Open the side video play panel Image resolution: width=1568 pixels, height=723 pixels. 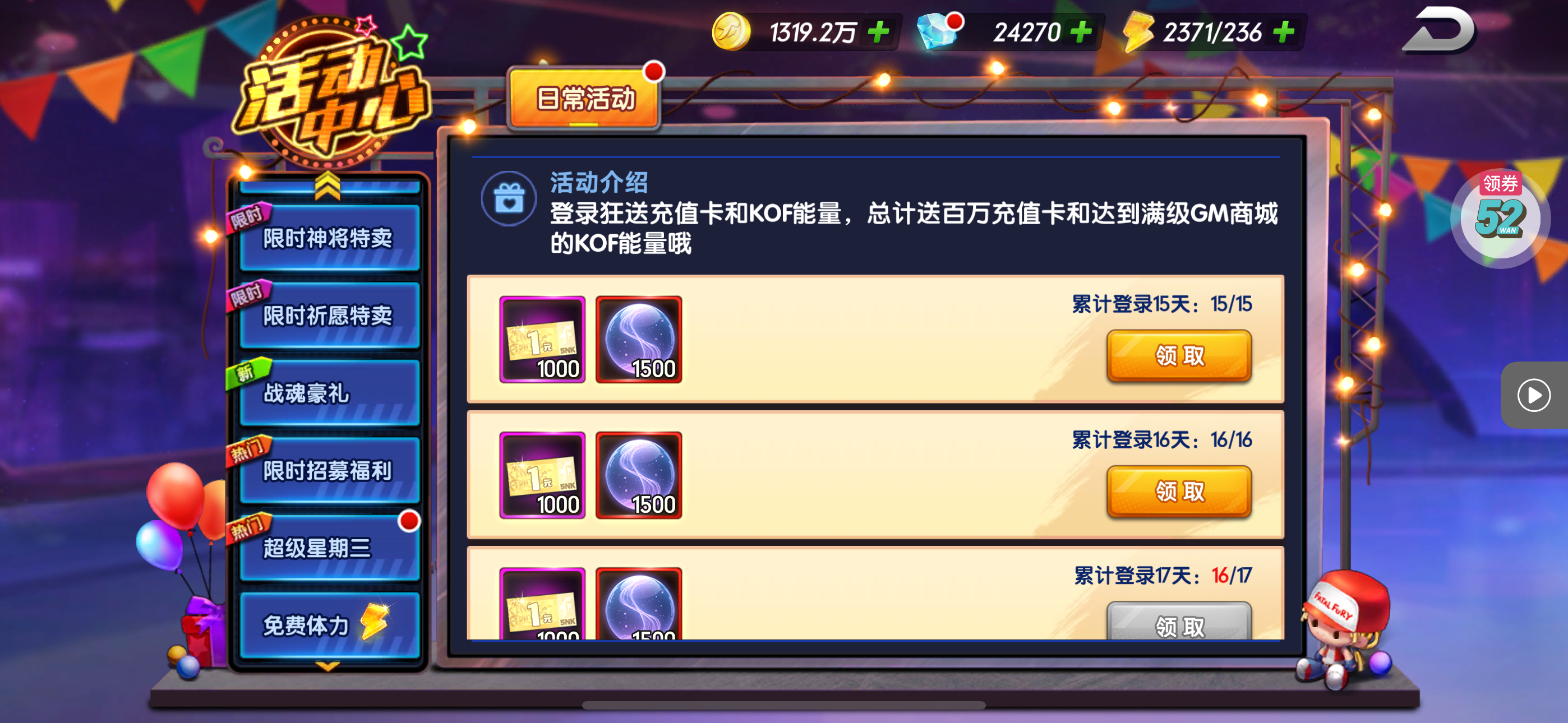(x=1534, y=395)
